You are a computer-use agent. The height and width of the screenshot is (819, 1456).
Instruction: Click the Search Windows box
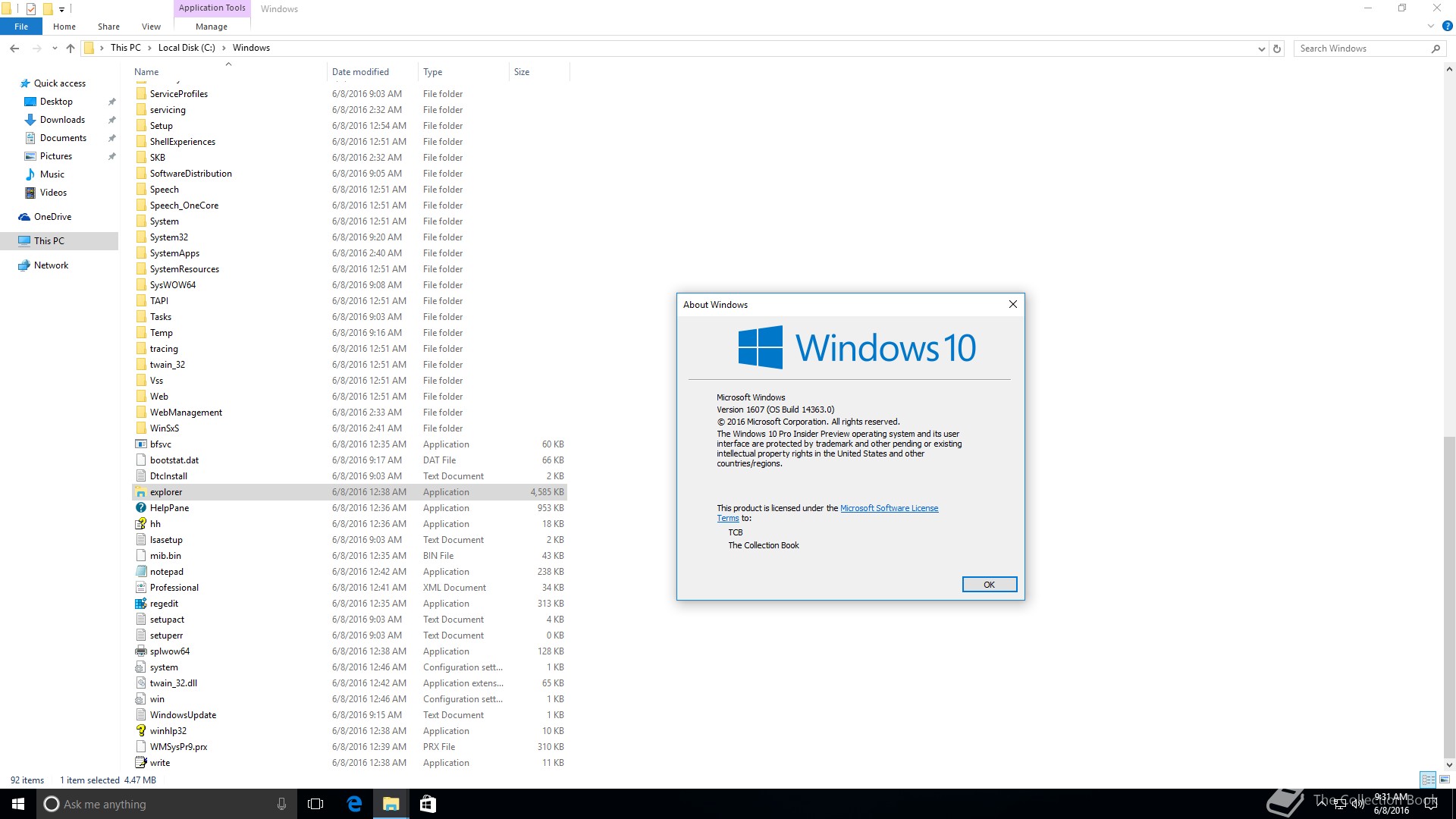pyautogui.click(x=1369, y=49)
